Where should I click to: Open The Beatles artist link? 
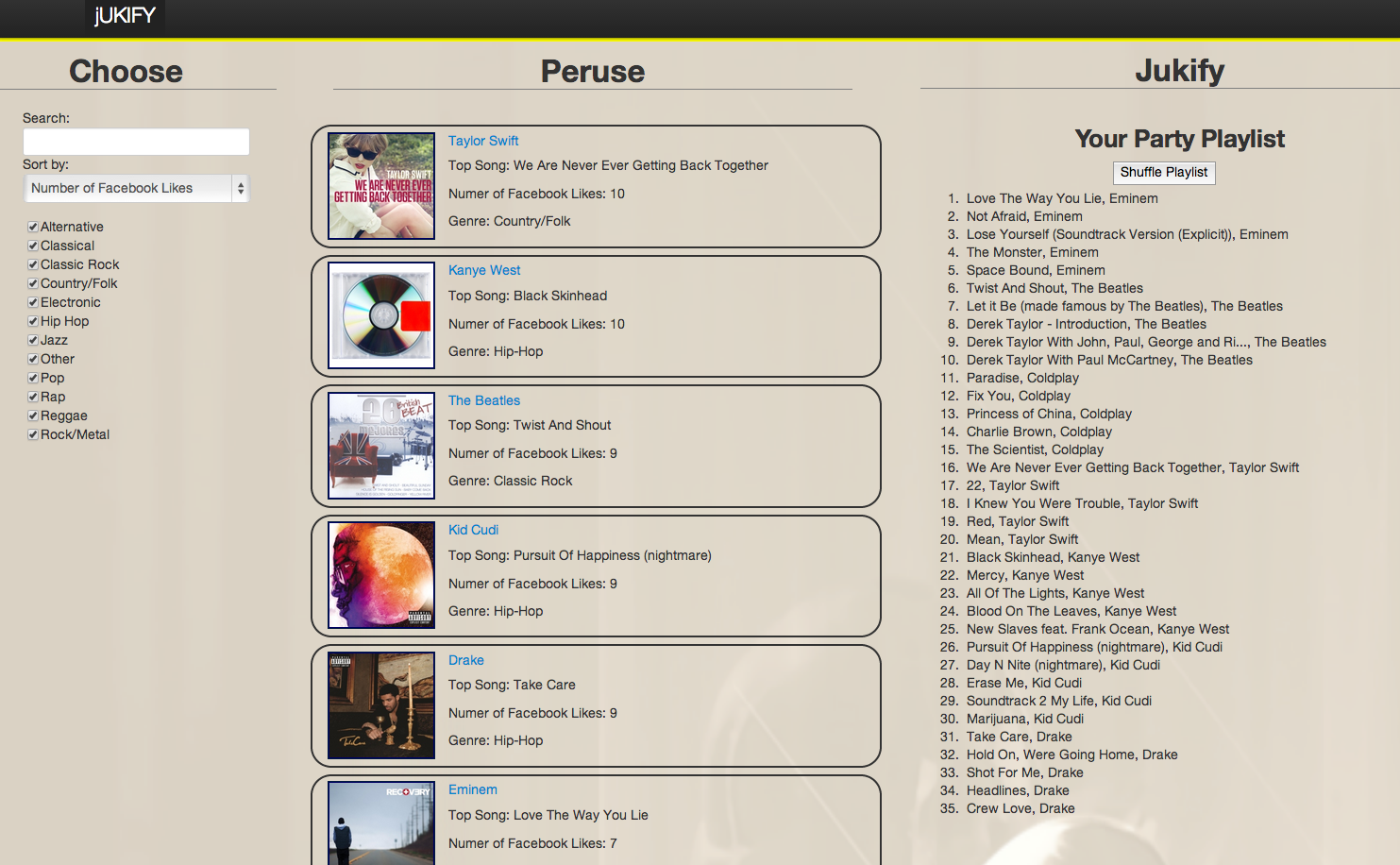(x=484, y=400)
